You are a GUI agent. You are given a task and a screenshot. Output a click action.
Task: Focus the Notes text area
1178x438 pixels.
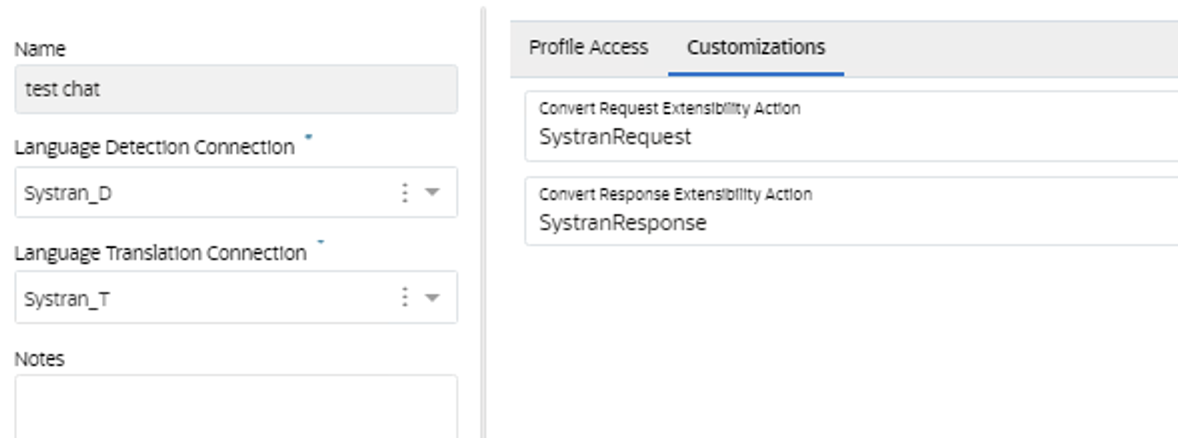236,406
